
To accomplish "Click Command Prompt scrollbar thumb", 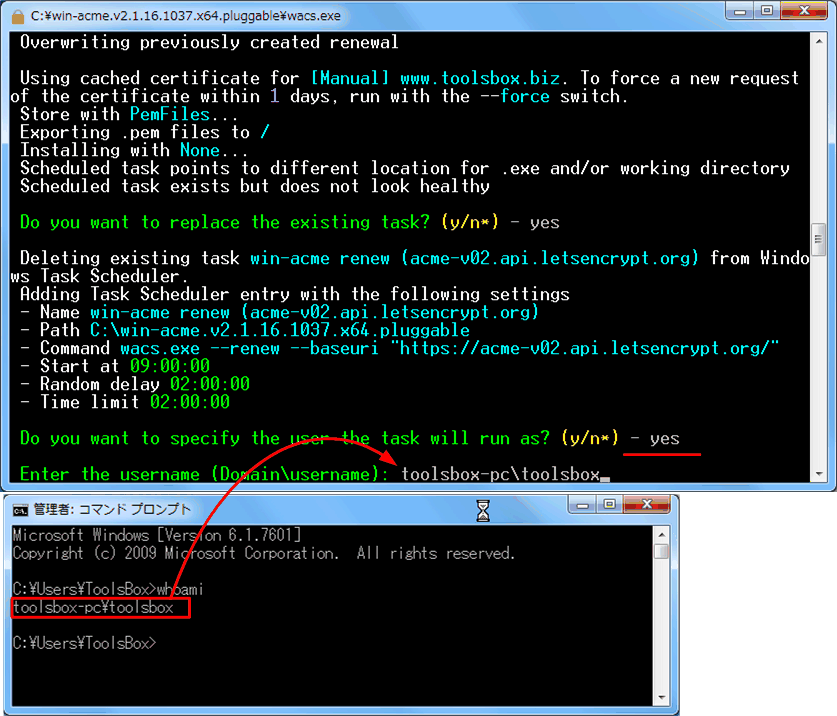I will click(661, 550).
